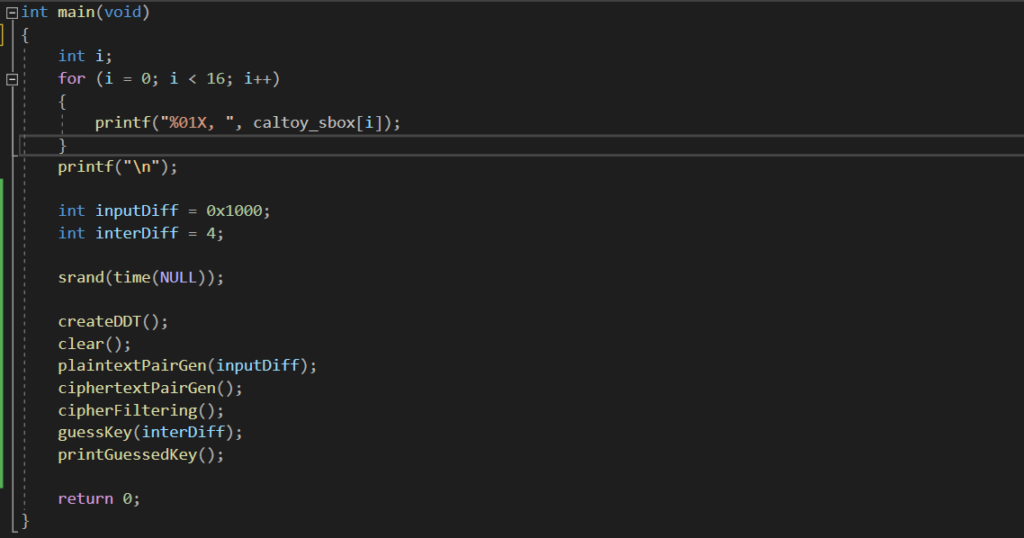Screen dimensions: 1024x538
Task: Click the createDDT function call
Action: [113, 321]
